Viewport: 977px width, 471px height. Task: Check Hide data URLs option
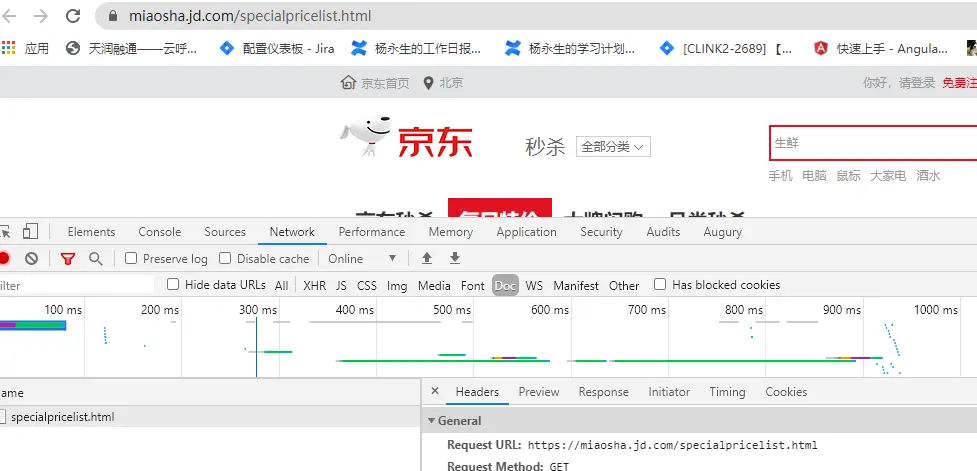(173, 285)
